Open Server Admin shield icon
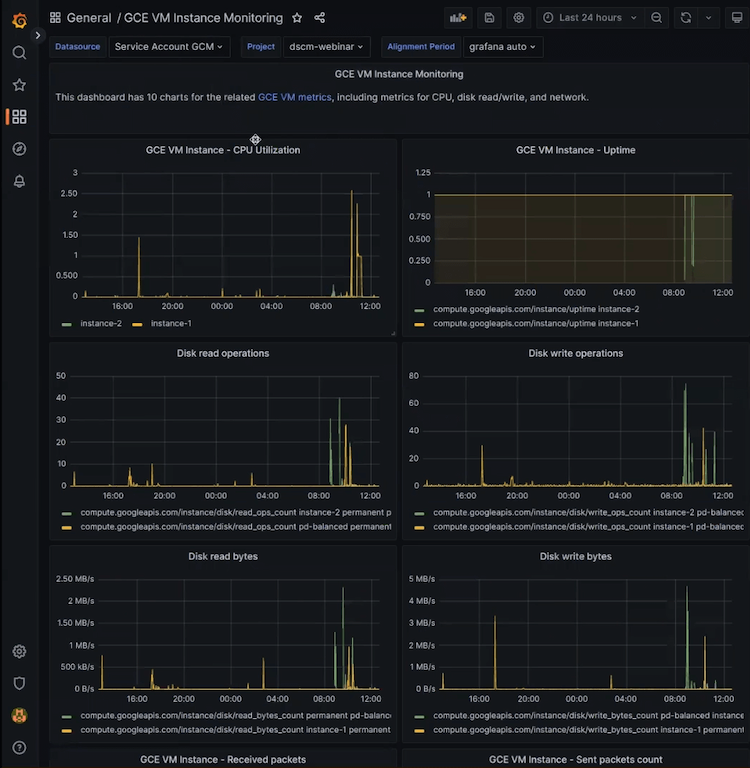 (x=19, y=683)
